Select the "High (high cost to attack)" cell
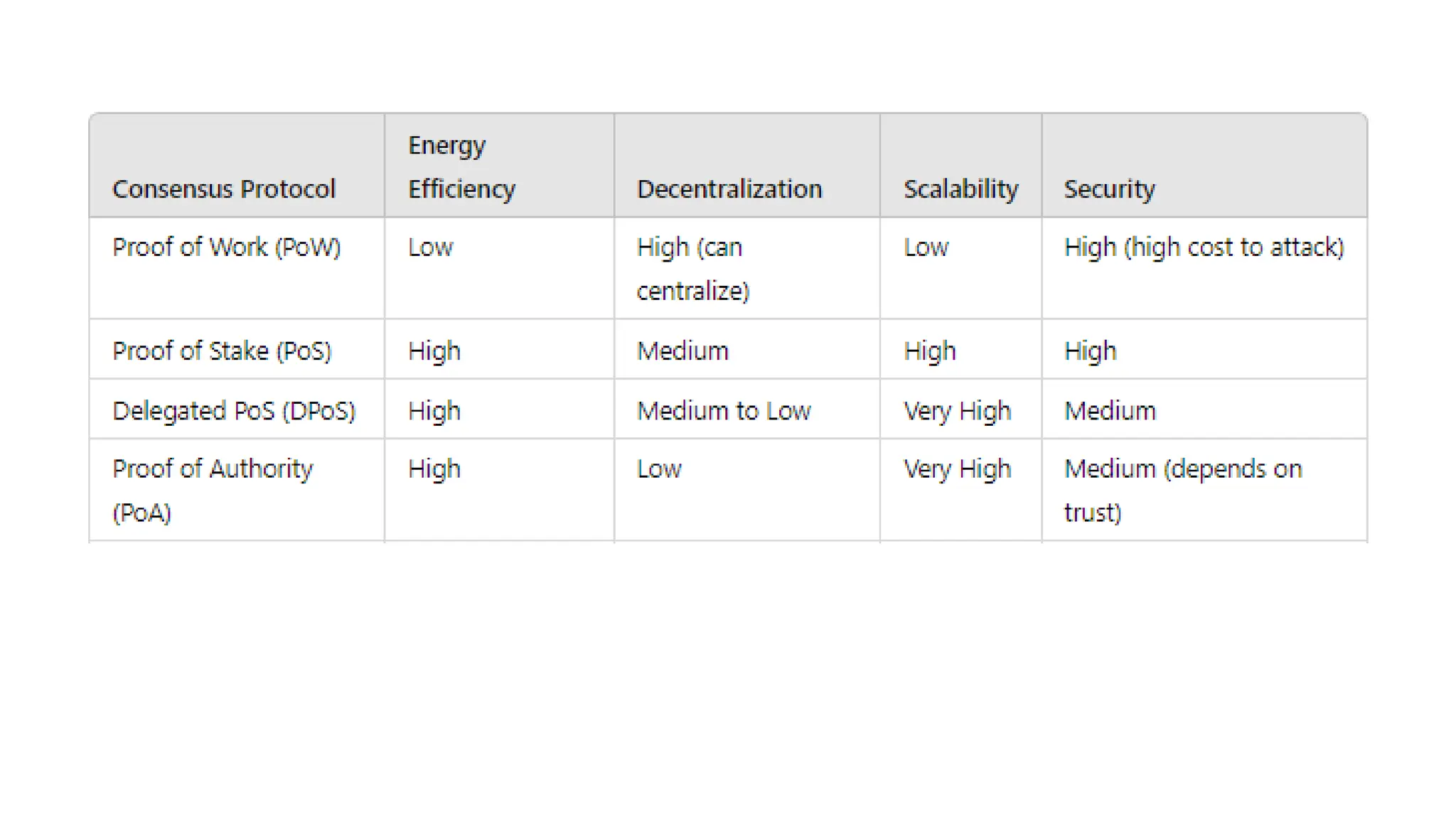The height and width of the screenshot is (819, 1456). click(x=1204, y=247)
